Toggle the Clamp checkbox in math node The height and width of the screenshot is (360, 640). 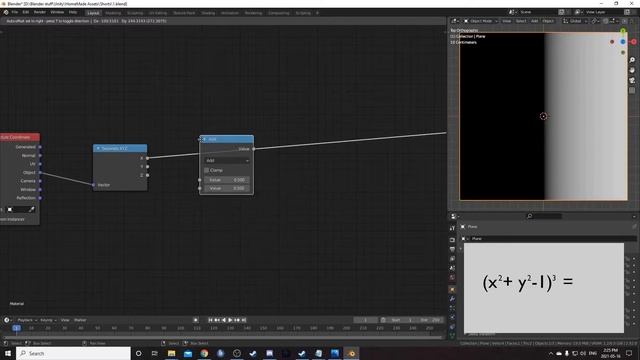[207, 170]
